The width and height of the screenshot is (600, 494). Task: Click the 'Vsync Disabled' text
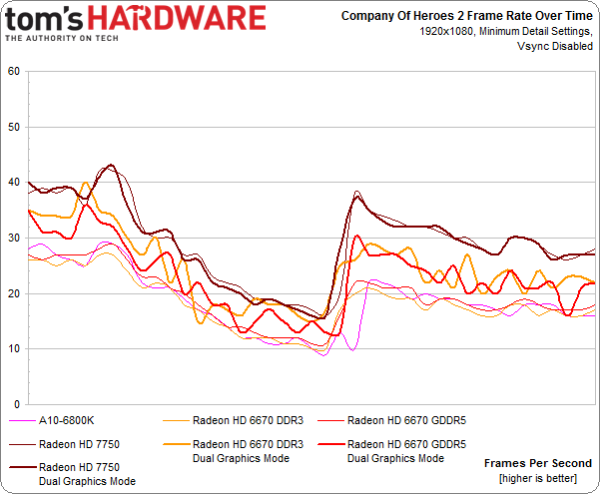pos(555,46)
